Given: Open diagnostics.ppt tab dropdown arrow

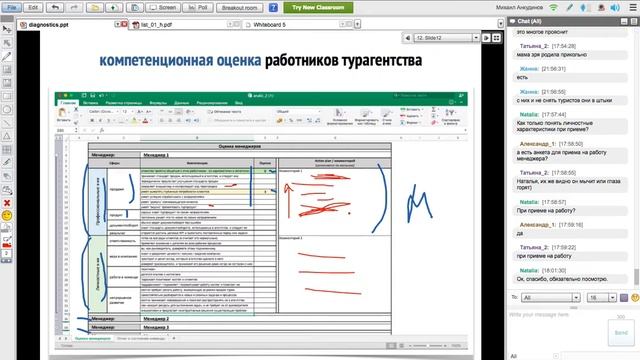Looking at the screenshot, I should point(118,24).
